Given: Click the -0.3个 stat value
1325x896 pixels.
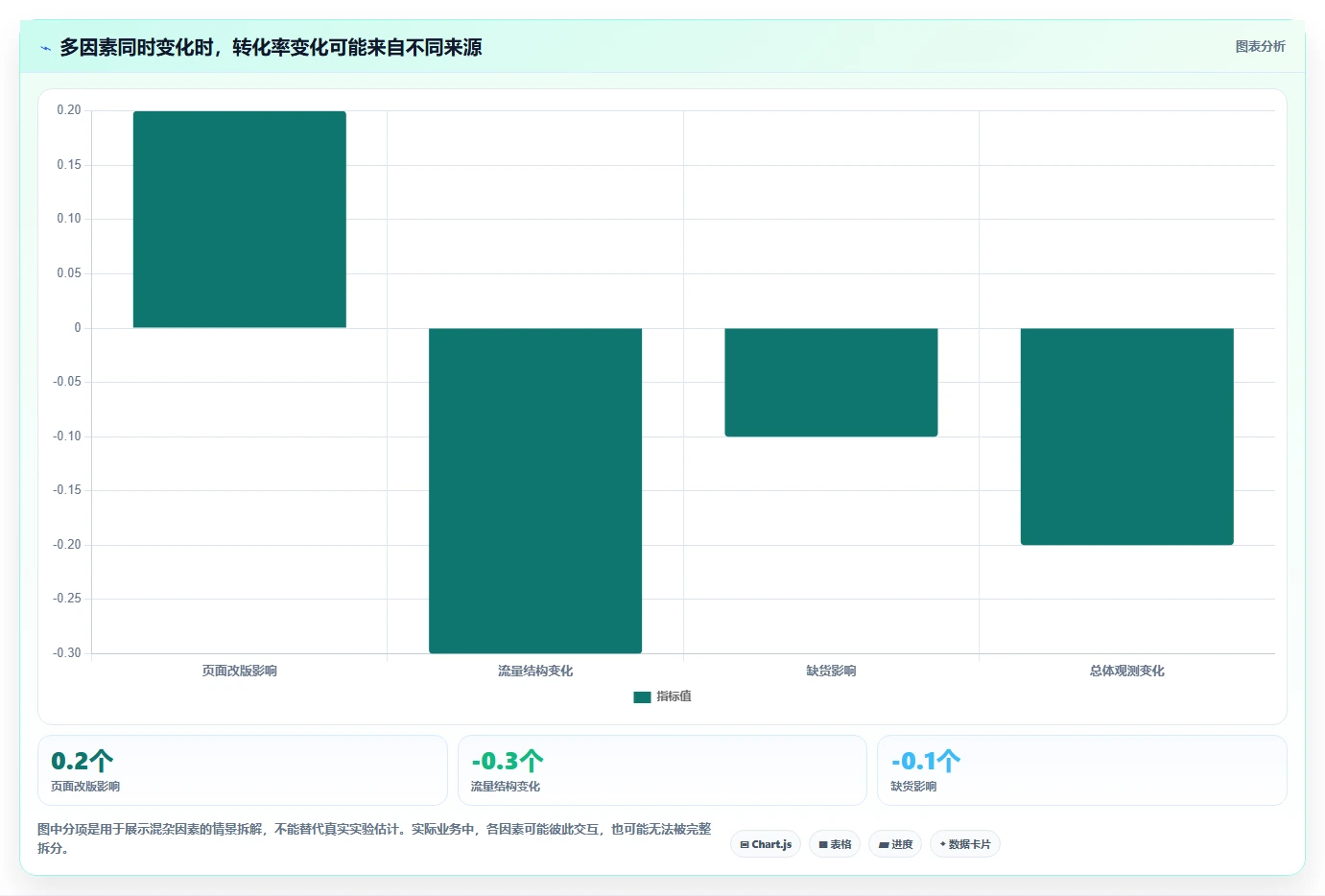Looking at the screenshot, I should (x=508, y=761).
